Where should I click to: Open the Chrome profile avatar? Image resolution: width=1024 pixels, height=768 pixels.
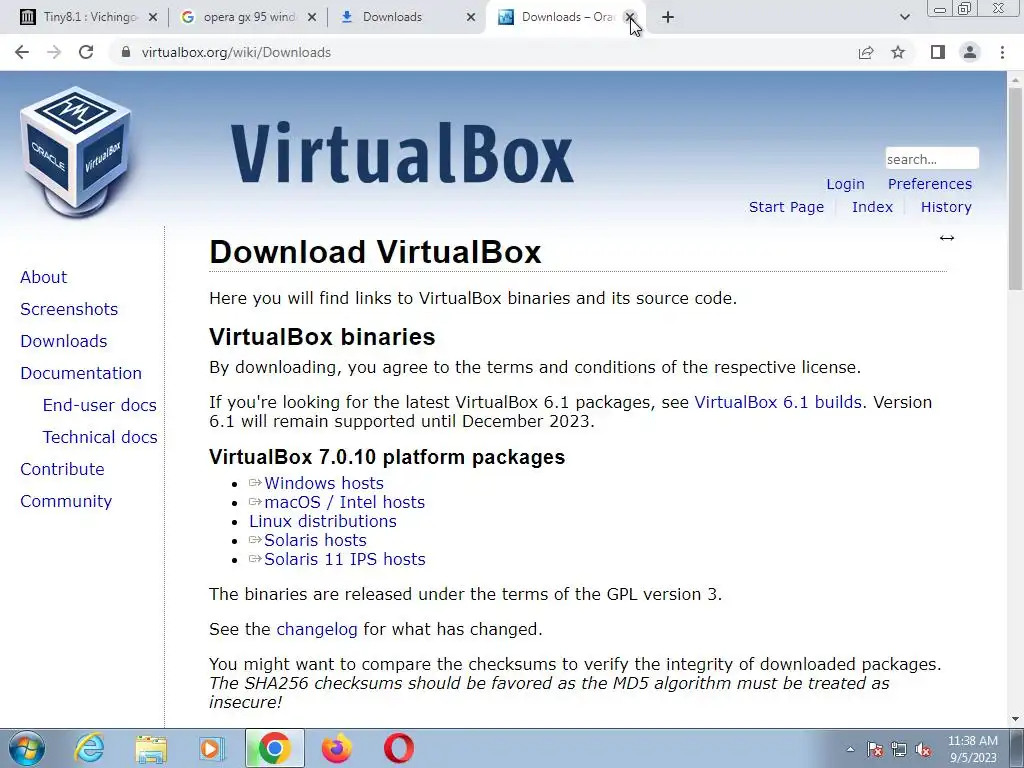coord(970,52)
